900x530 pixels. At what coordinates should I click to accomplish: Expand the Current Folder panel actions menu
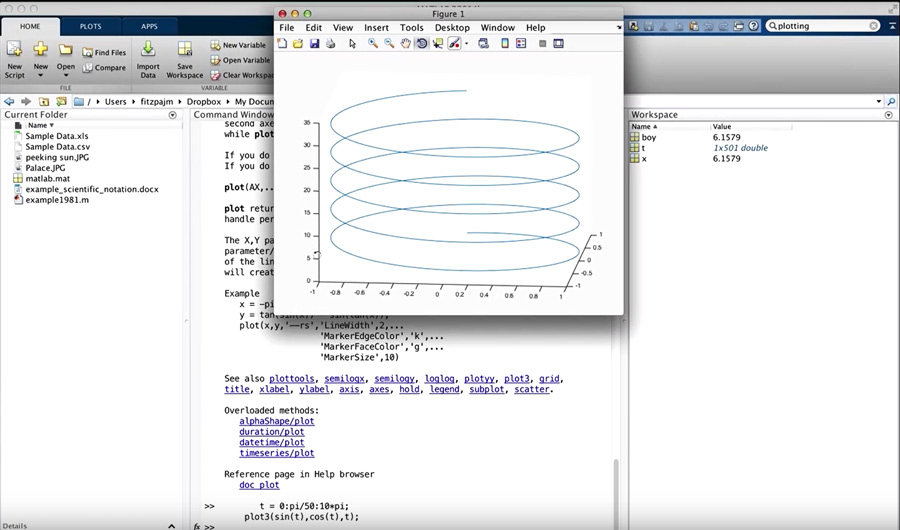pos(172,115)
